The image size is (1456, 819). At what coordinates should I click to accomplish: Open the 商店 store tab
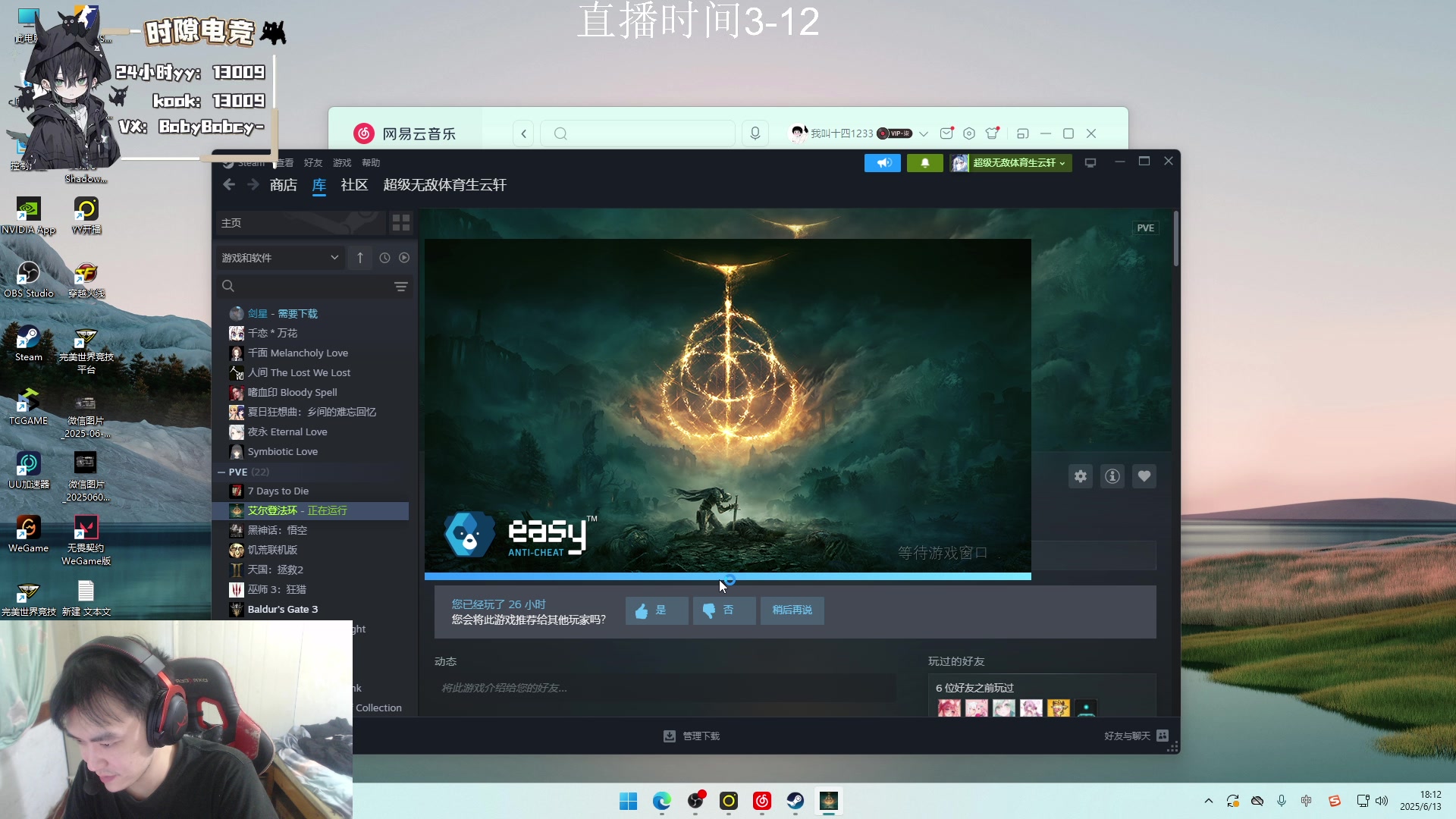pos(283,185)
